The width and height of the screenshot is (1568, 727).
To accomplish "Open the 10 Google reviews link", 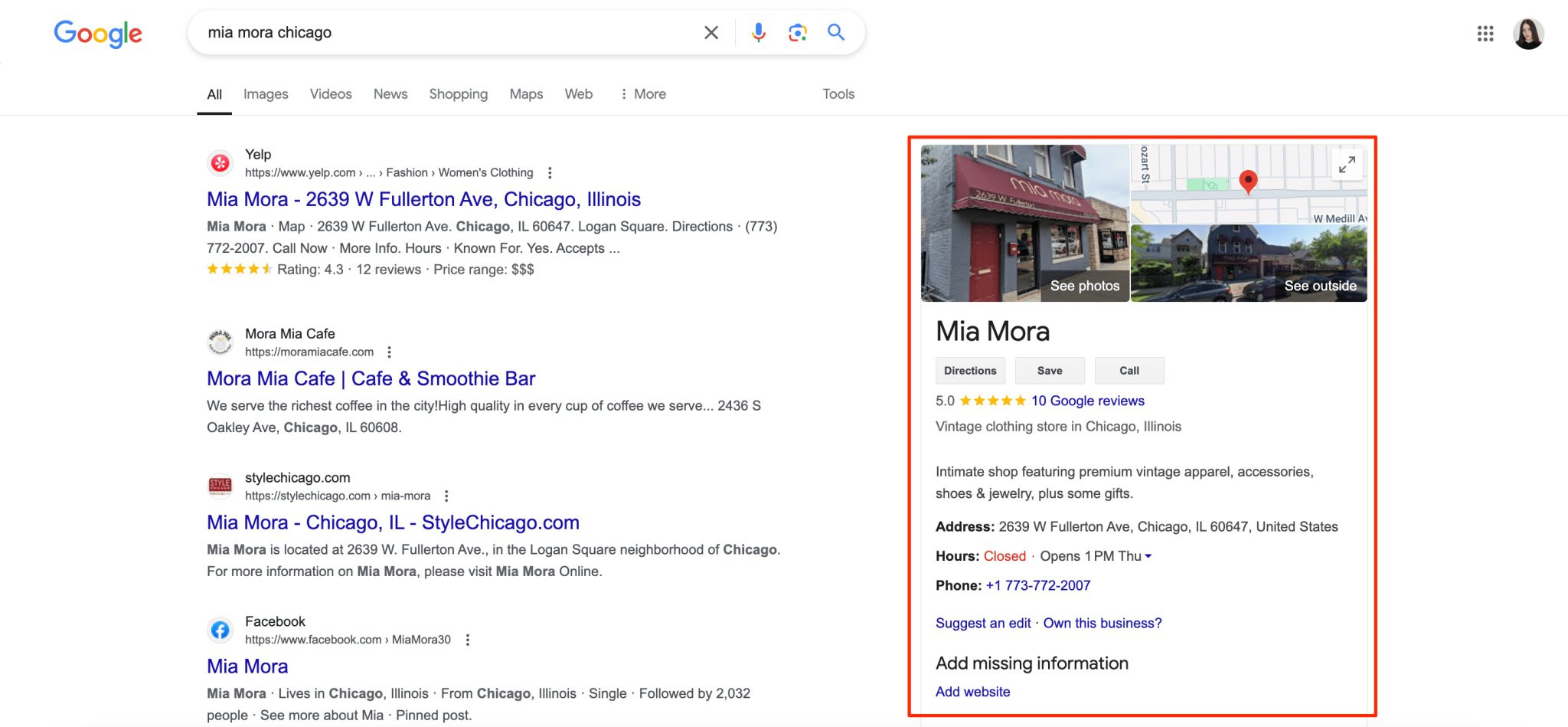I will 1087,400.
